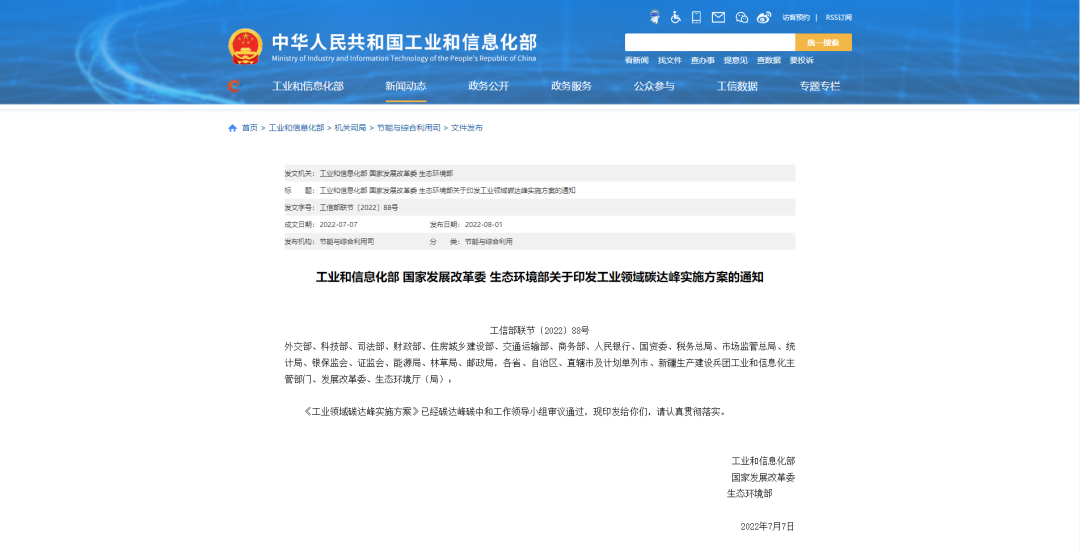
Task: Open the wheelchair accessibility icon
Action: (676, 17)
